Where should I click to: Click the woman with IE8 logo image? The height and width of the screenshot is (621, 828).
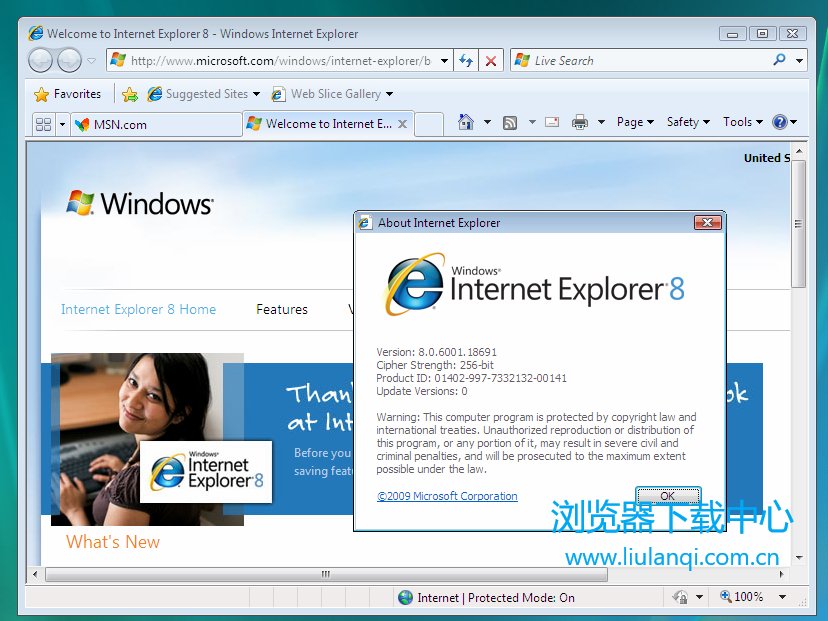point(147,439)
